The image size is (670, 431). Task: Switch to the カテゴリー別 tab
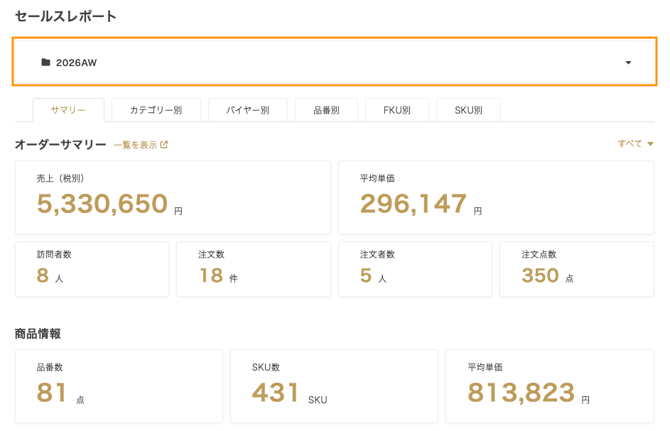coord(156,110)
